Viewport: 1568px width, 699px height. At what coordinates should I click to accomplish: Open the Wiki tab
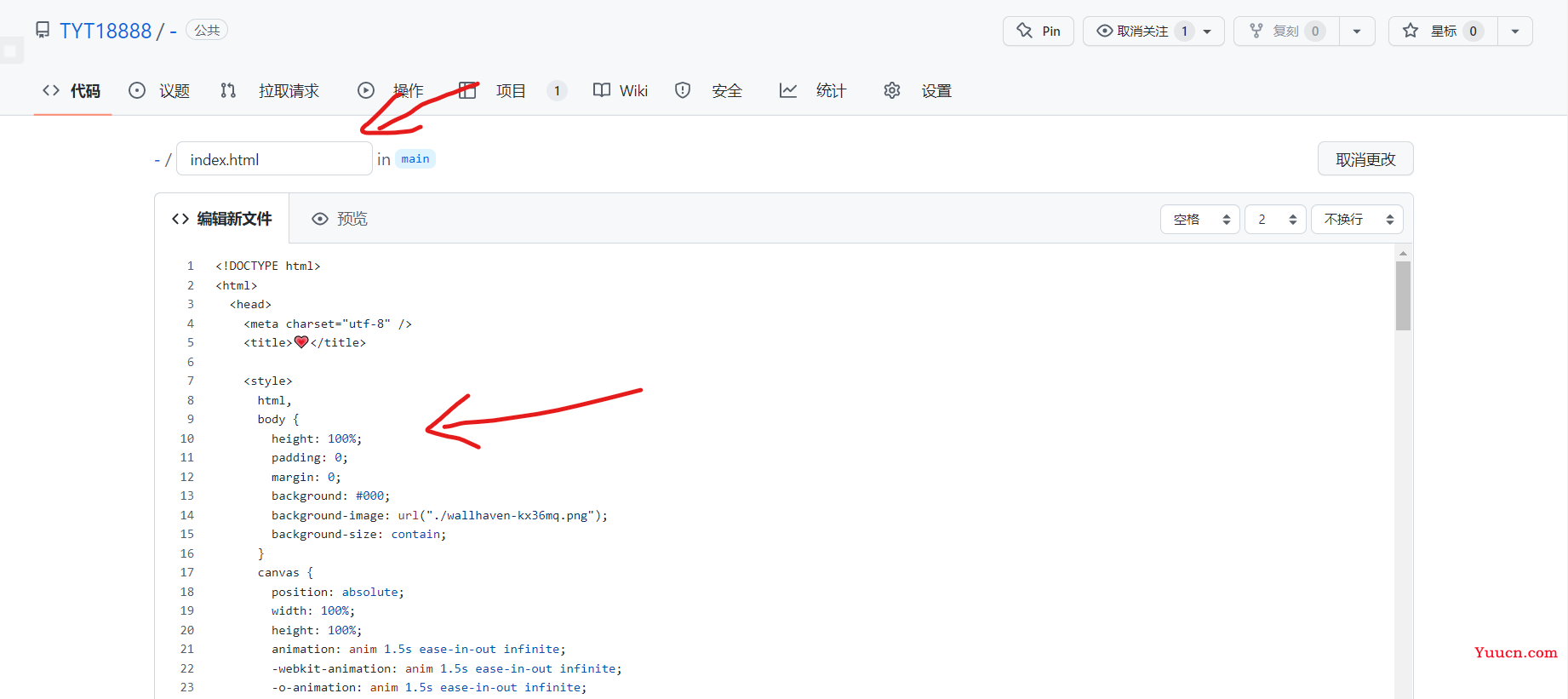coord(621,90)
